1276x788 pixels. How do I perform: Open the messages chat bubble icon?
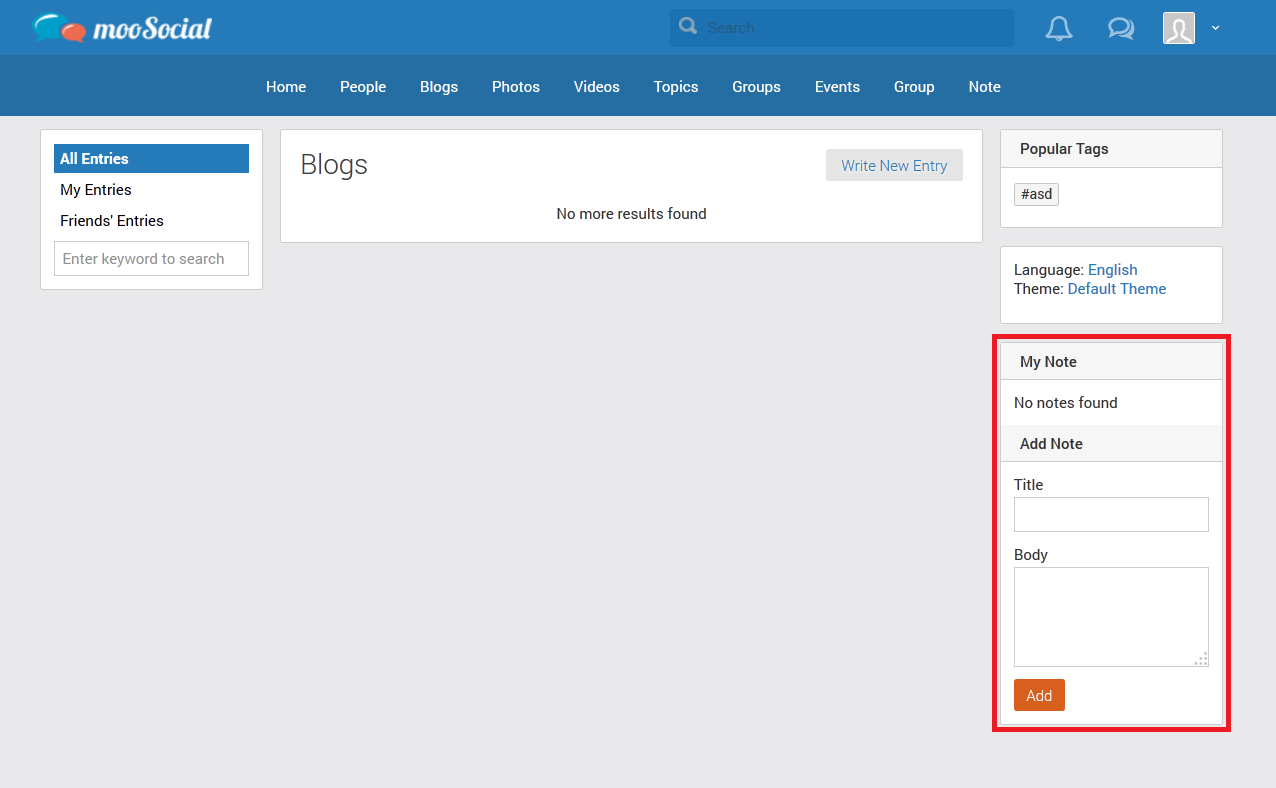(1120, 28)
